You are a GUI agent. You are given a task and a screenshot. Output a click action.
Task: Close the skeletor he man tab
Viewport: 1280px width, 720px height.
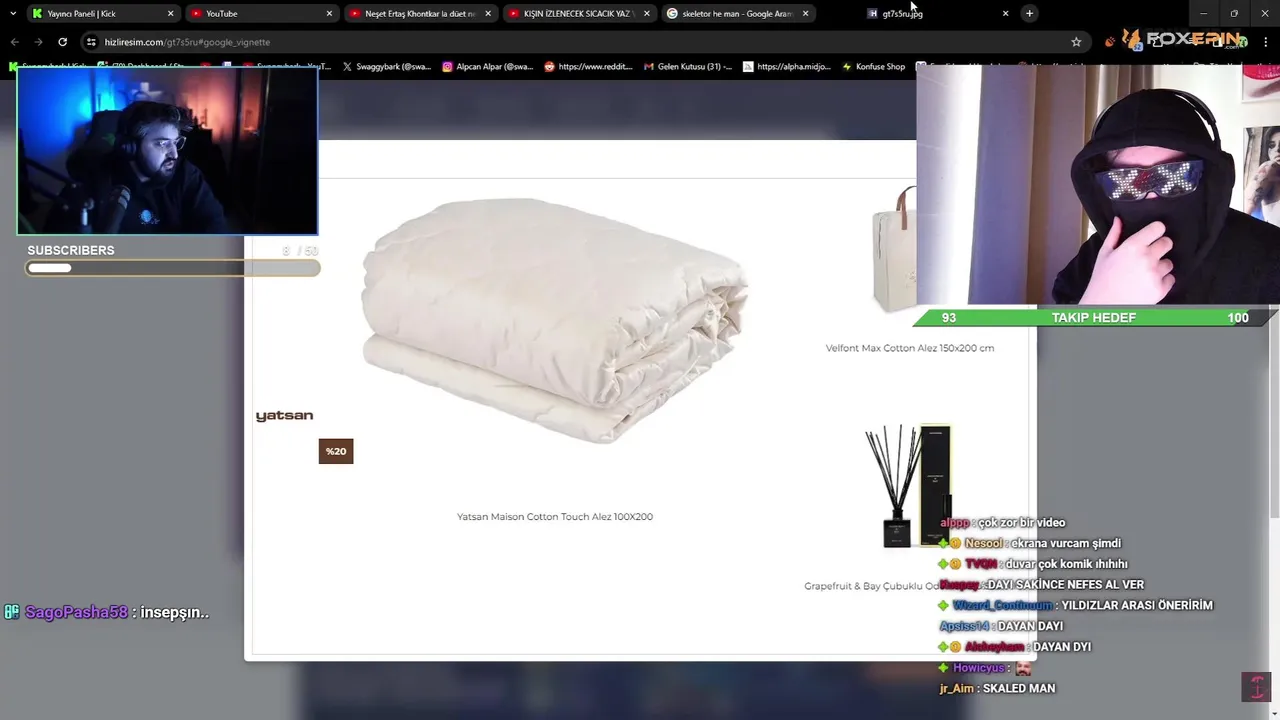coord(806,14)
